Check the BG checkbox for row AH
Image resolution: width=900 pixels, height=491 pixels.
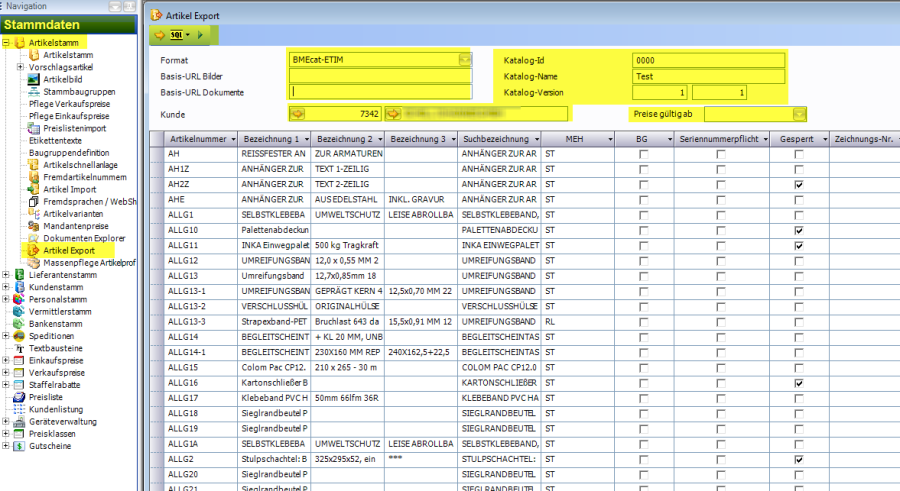click(x=643, y=155)
